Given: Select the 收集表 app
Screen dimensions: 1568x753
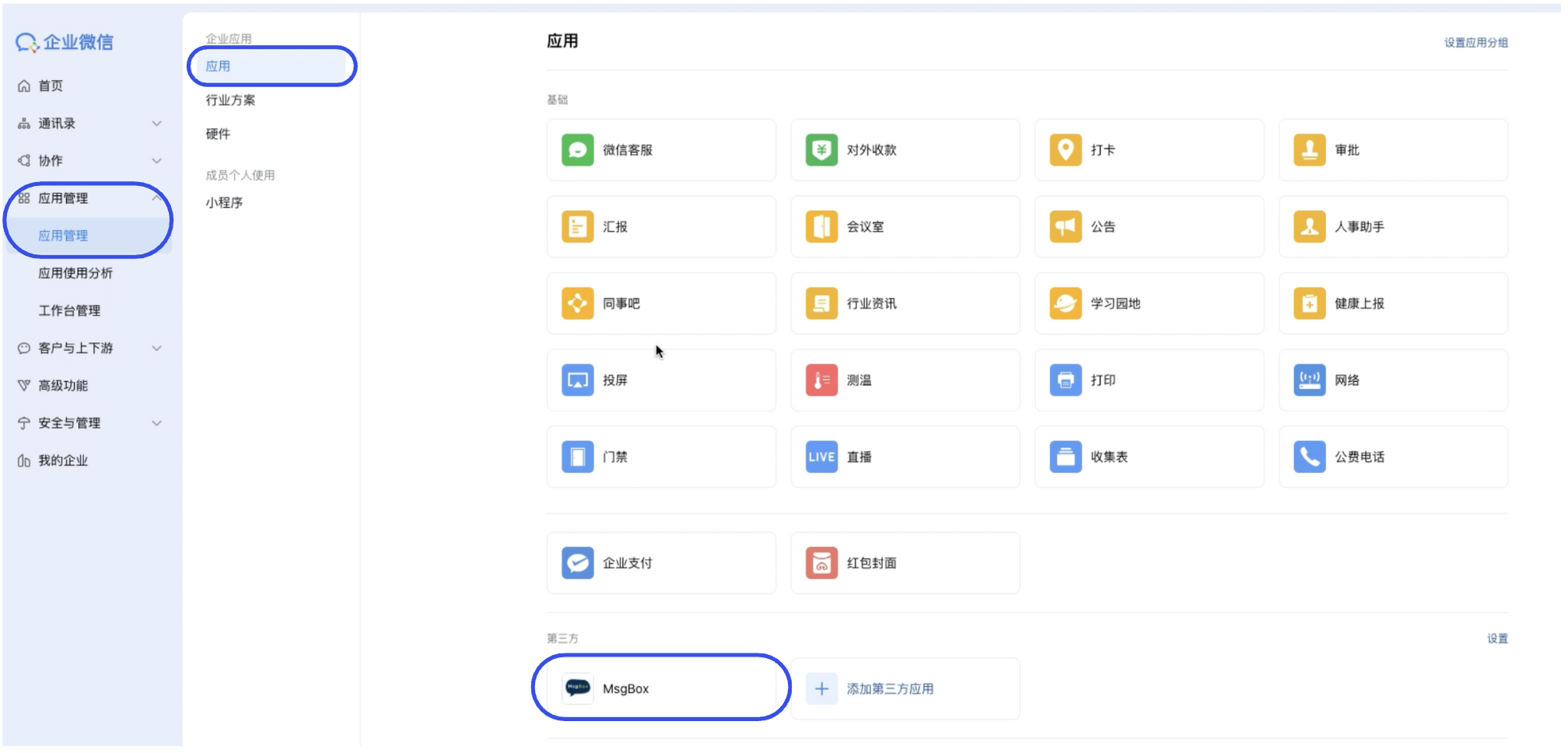Looking at the screenshot, I should point(1148,457).
